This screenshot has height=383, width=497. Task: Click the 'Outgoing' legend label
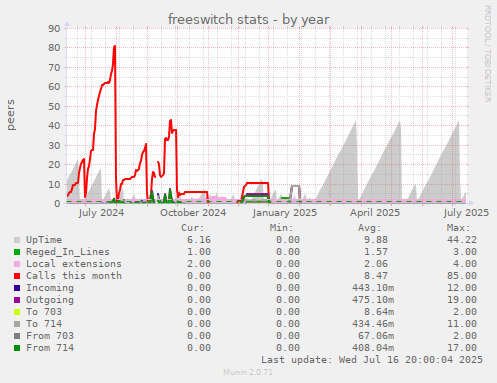click(50, 300)
